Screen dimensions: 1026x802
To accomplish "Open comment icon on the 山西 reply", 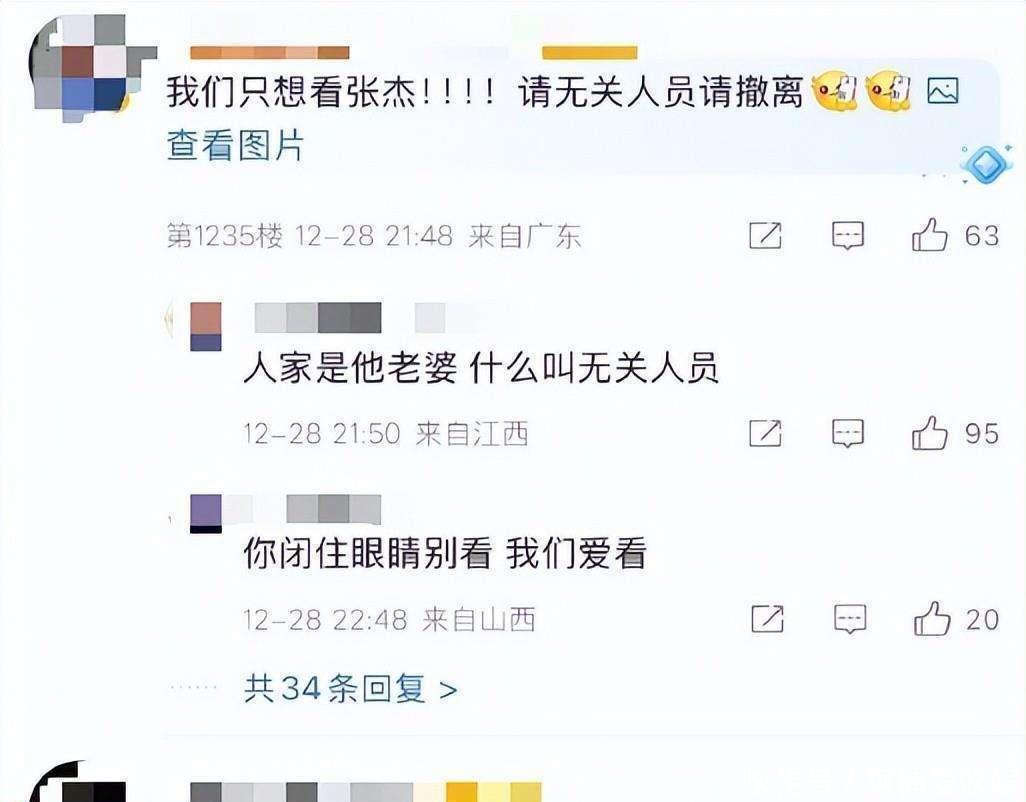I will [x=850, y=619].
